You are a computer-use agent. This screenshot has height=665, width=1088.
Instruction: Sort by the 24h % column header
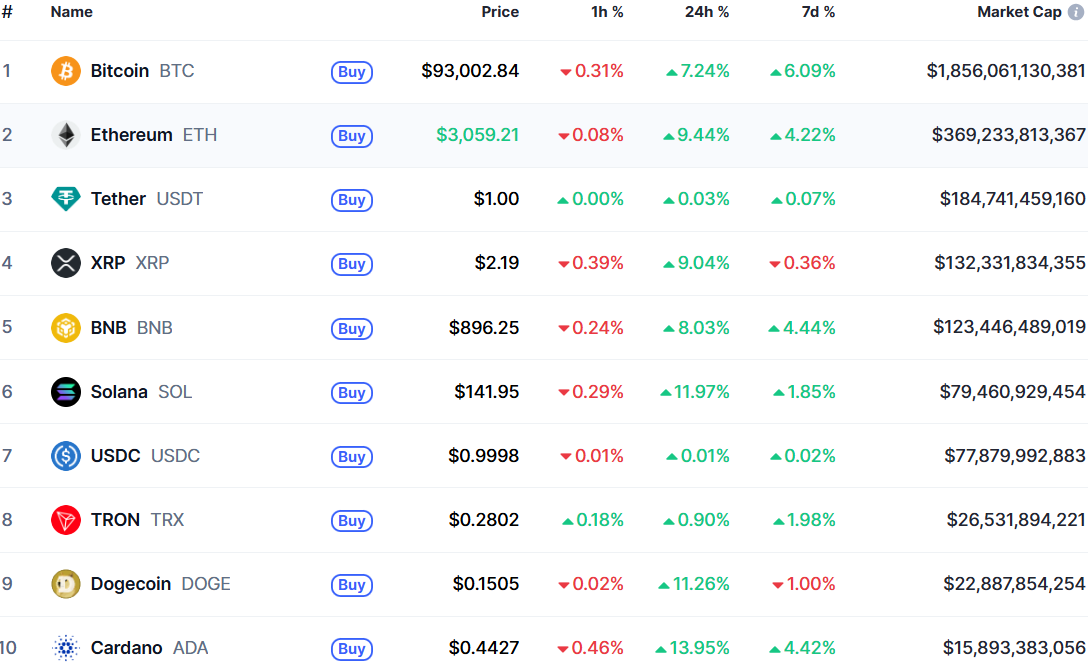[x=707, y=12]
